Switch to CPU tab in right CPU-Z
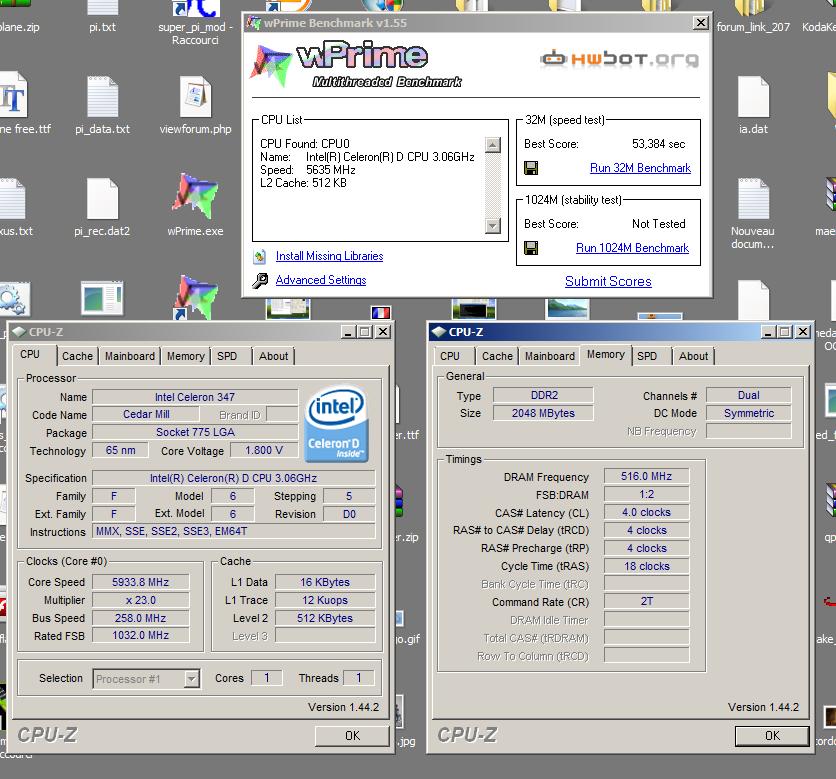 point(449,356)
